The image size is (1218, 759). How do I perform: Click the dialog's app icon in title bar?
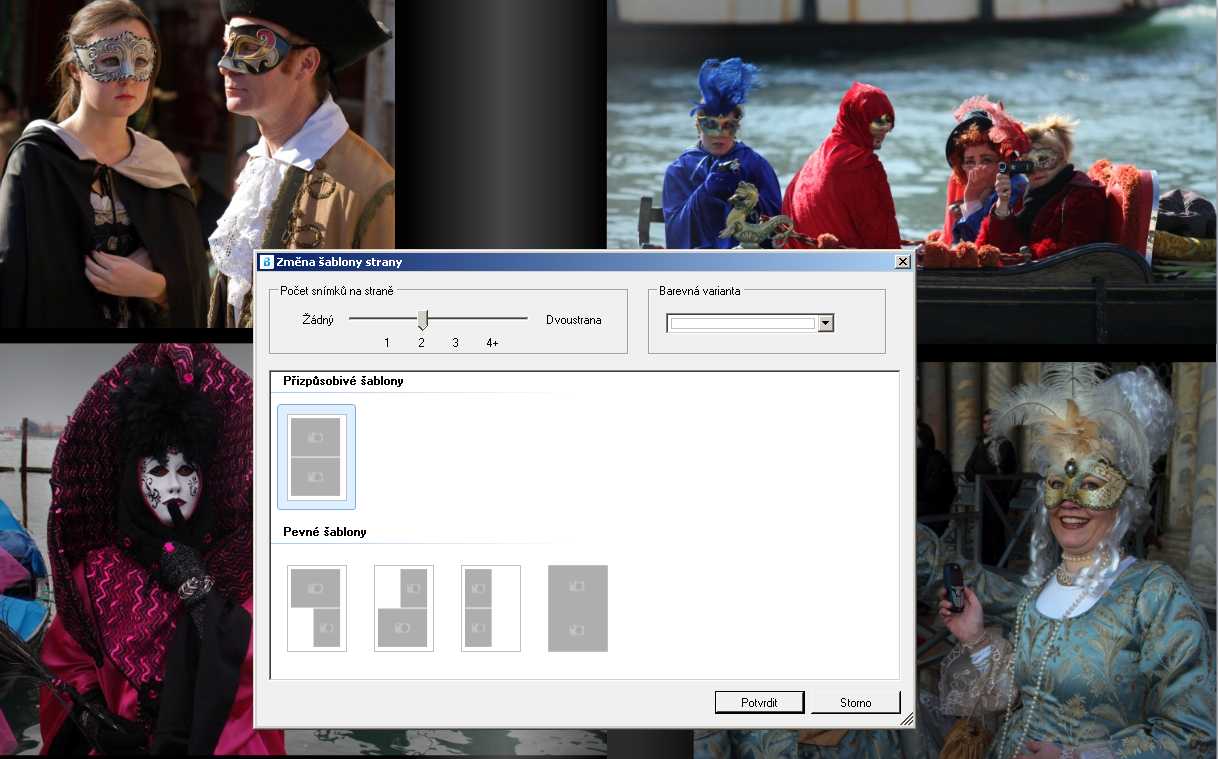(x=266, y=262)
